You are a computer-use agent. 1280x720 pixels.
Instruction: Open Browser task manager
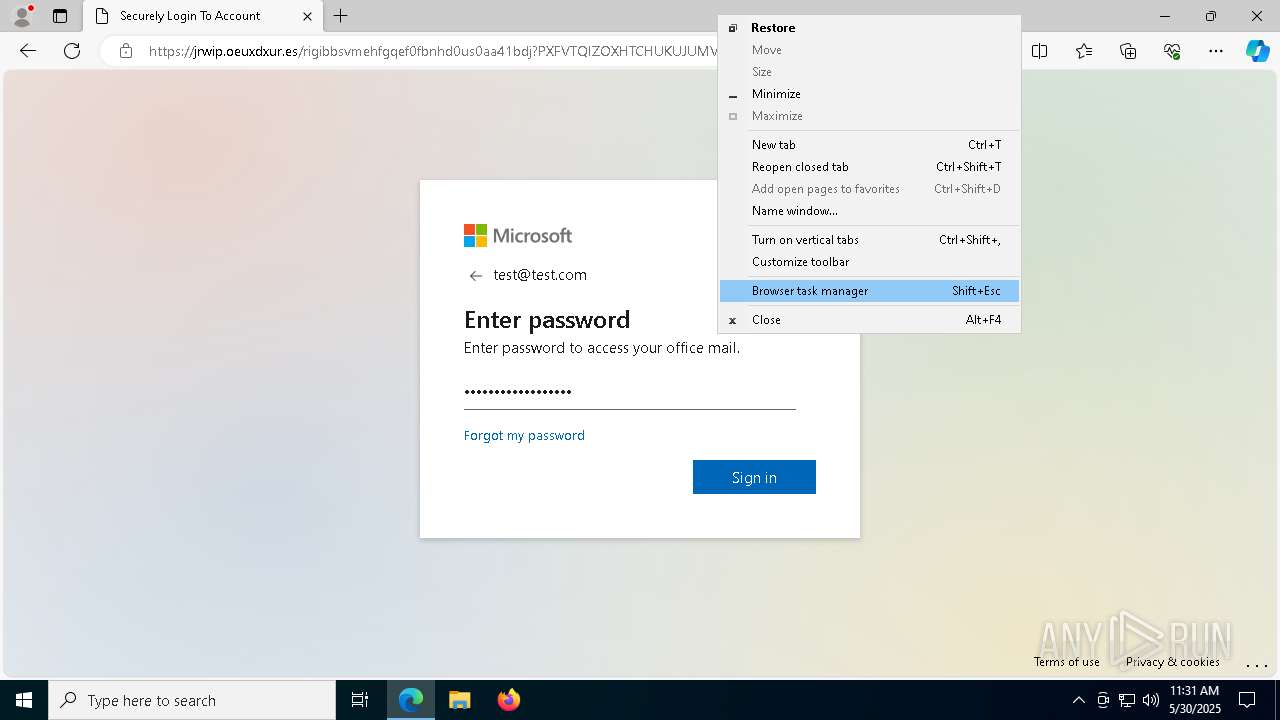(869, 291)
